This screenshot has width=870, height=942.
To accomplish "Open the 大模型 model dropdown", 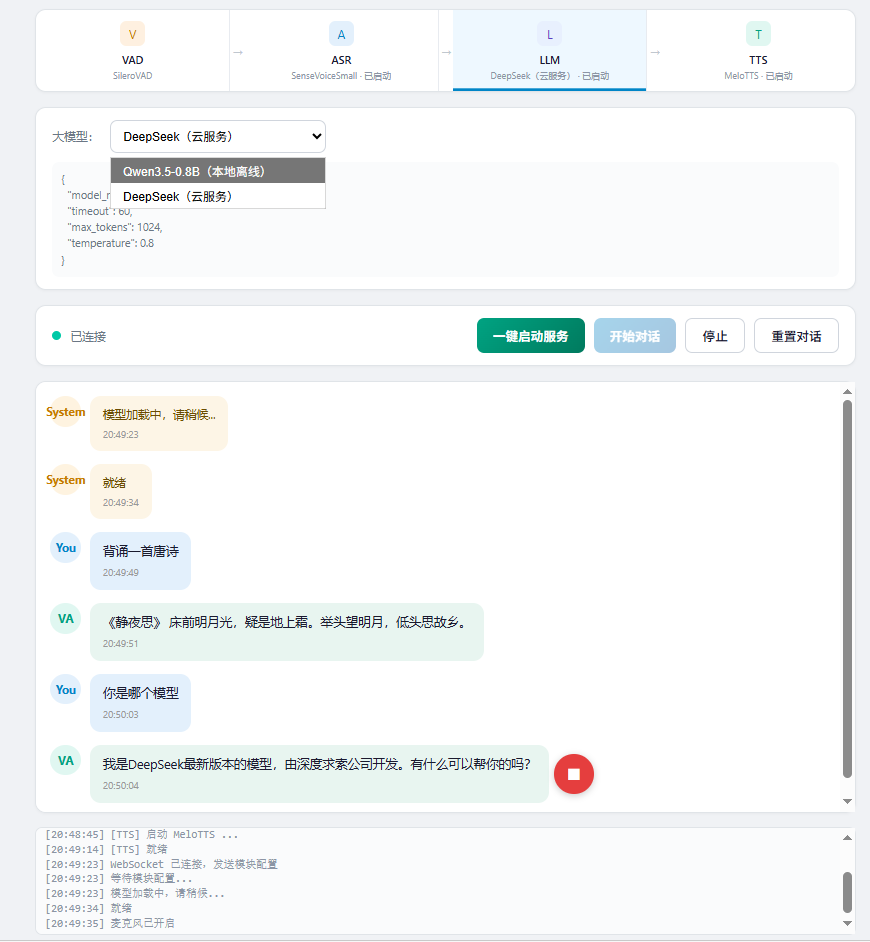I will click(x=218, y=136).
